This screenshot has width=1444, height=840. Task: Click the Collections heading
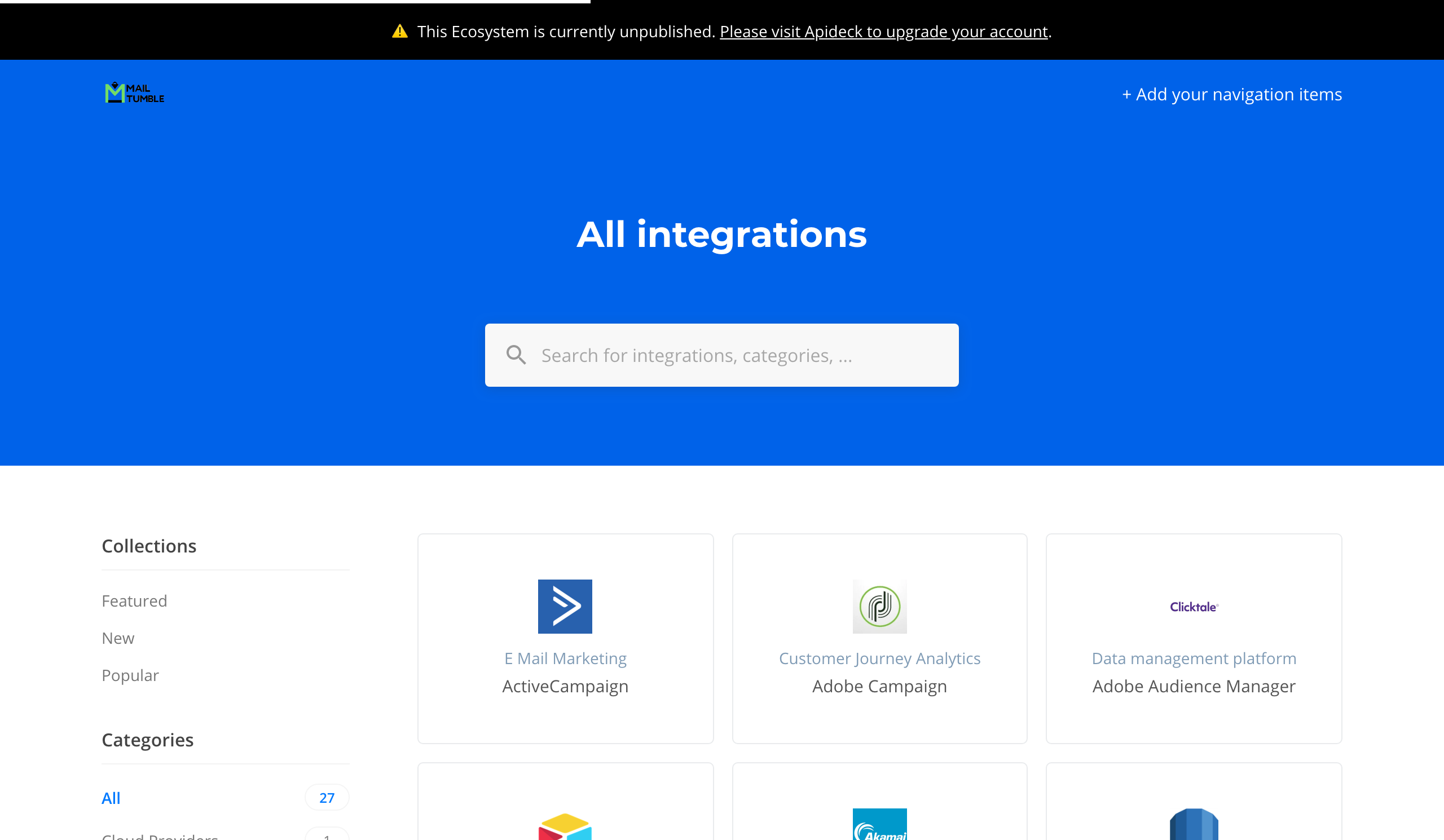[x=149, y=546]
